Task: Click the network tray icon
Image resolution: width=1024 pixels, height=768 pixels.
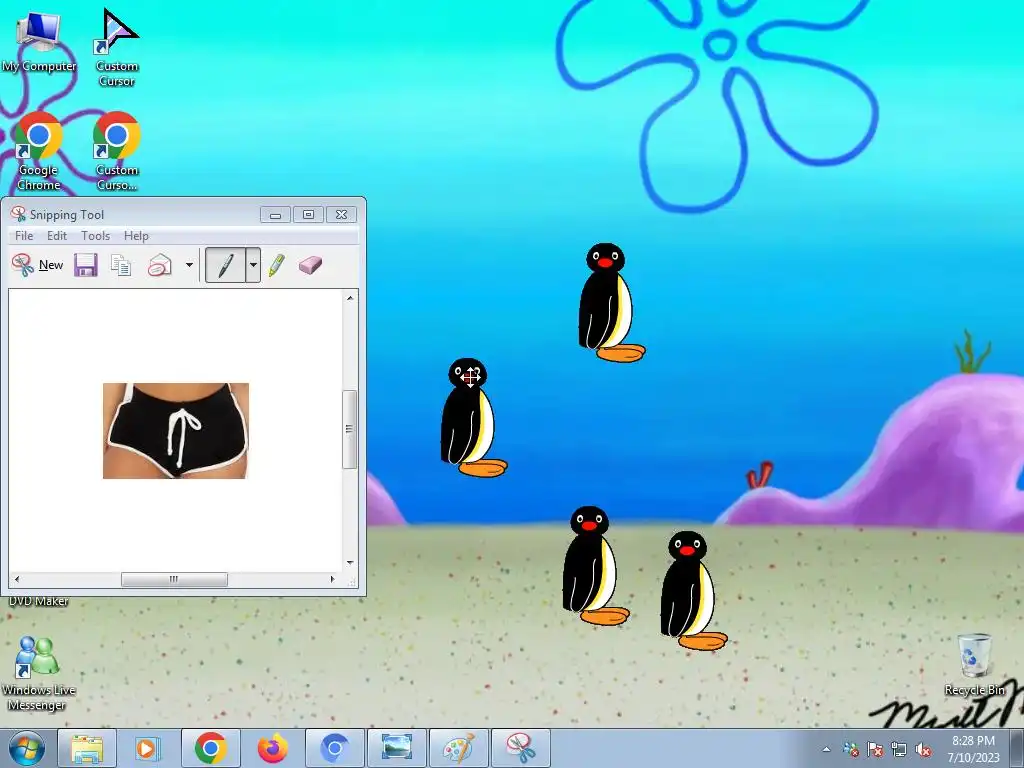Action: tap(899, 749)
